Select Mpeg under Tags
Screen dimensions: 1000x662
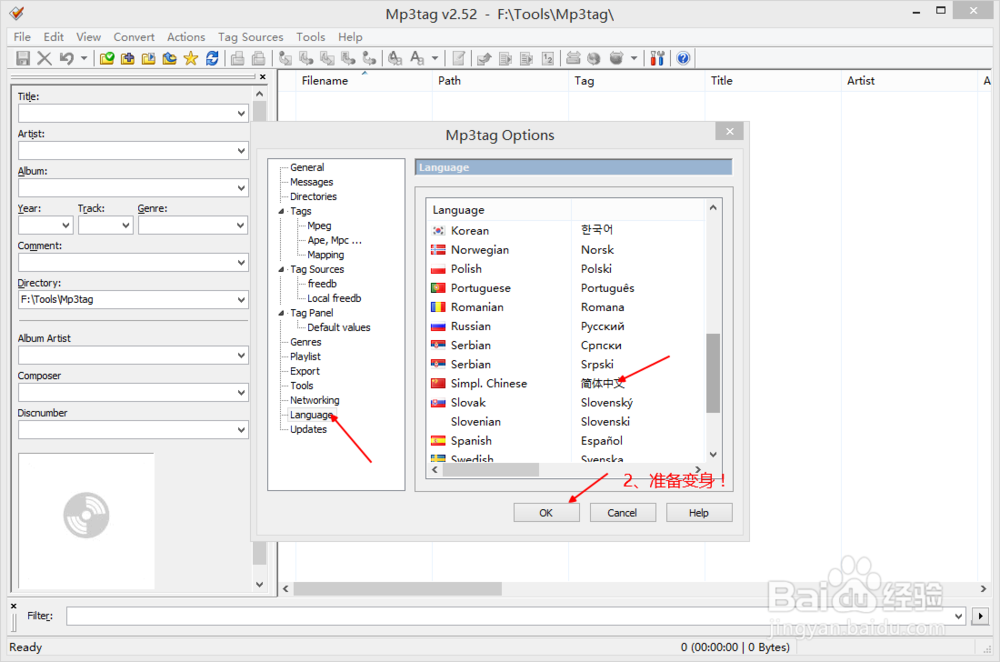(x=319, y=226)
